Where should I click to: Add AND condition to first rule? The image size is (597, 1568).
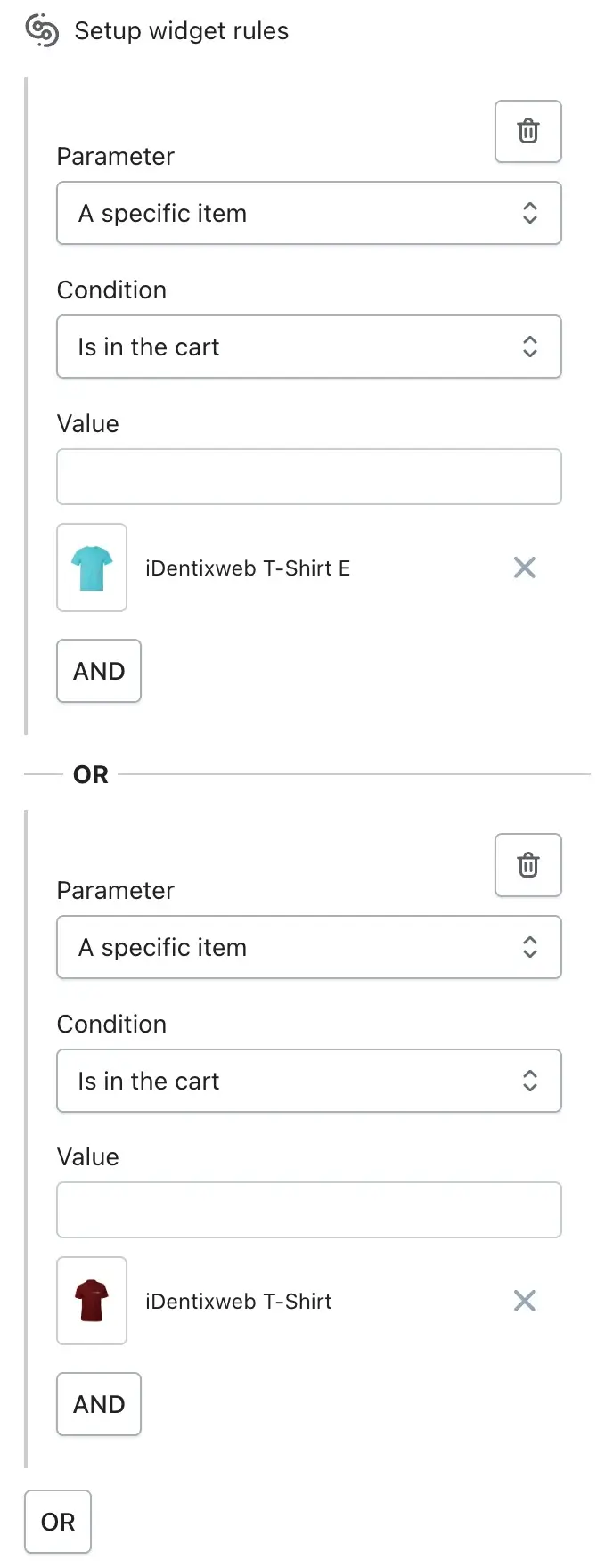tap(99, 671)
